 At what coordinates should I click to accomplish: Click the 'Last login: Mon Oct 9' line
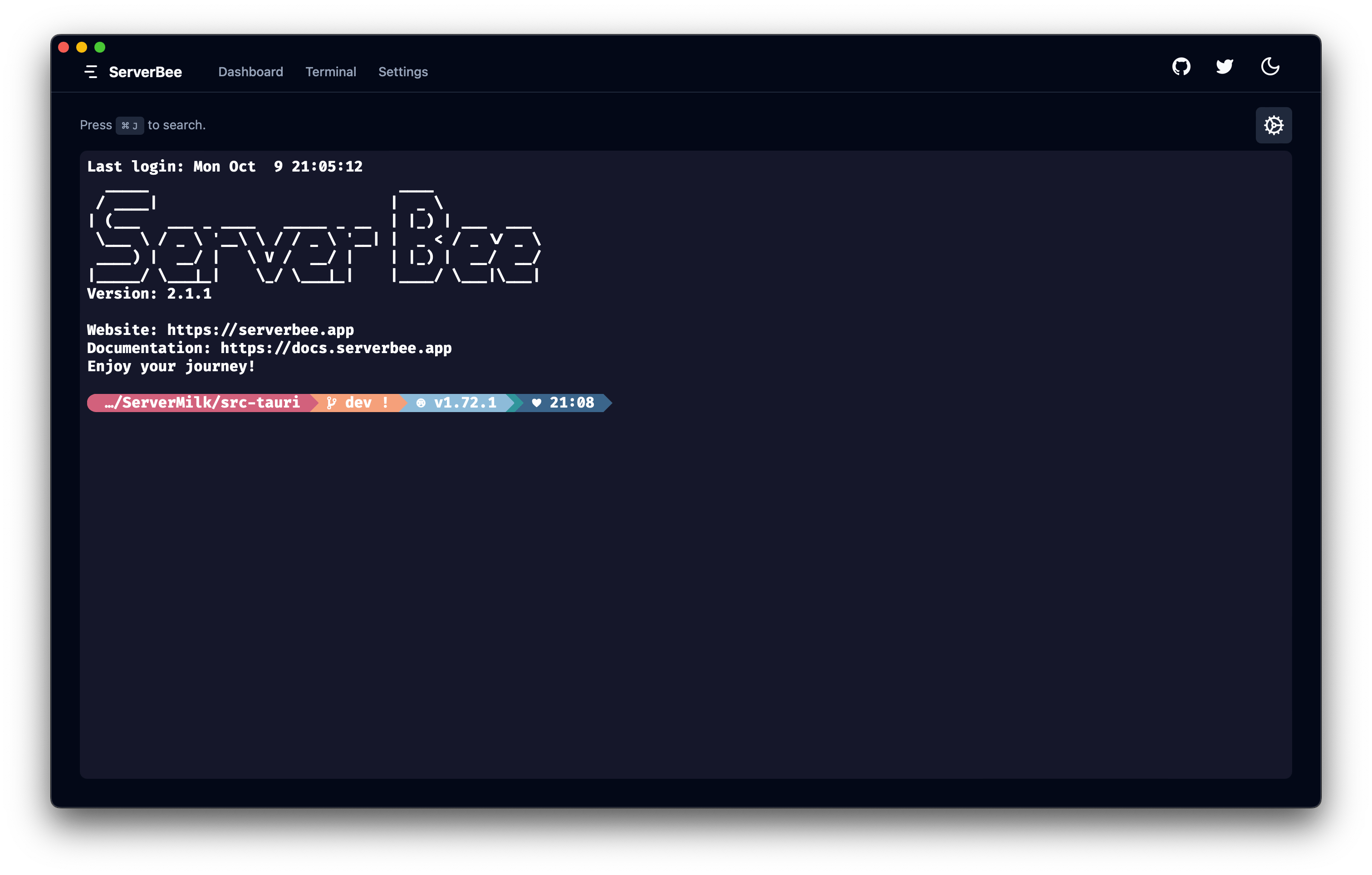(x=225, y=167)
